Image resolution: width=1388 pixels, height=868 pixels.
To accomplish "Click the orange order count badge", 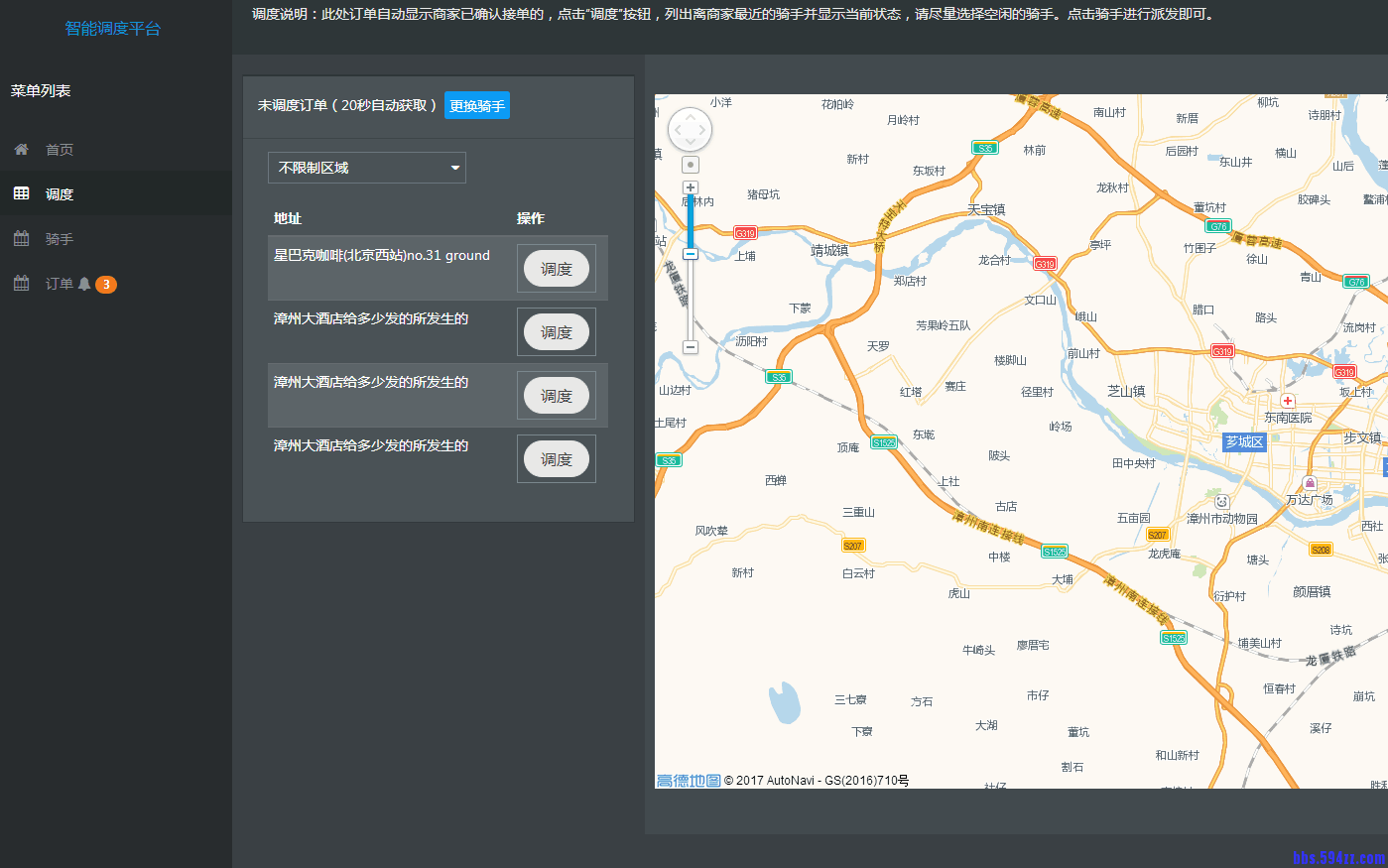I will click(106, 285).
